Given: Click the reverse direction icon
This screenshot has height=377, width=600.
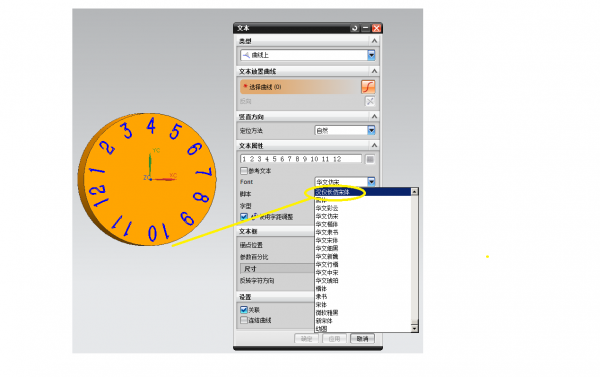Looking at the screenshot, I should tap(370, 101).
